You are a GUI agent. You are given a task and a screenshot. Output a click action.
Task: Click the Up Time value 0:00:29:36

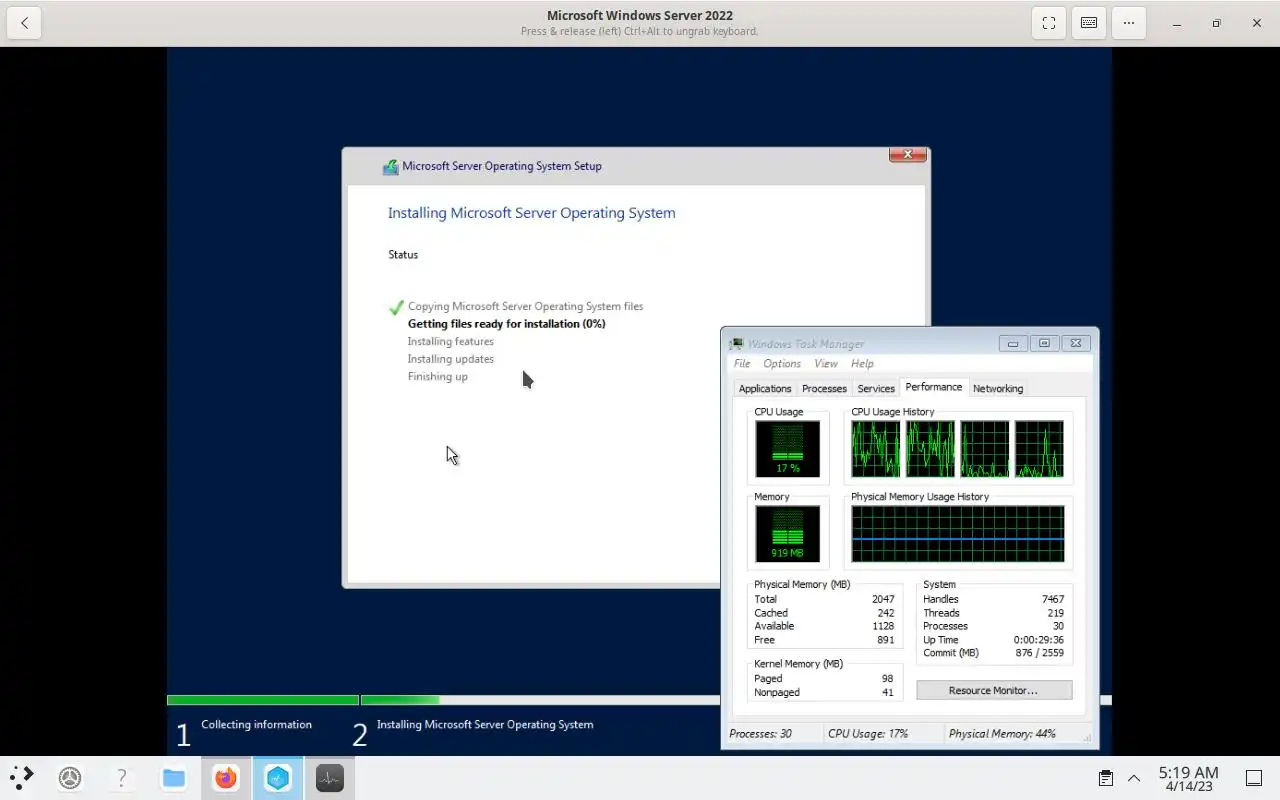pyautogui.click(x=1038, y=640)
